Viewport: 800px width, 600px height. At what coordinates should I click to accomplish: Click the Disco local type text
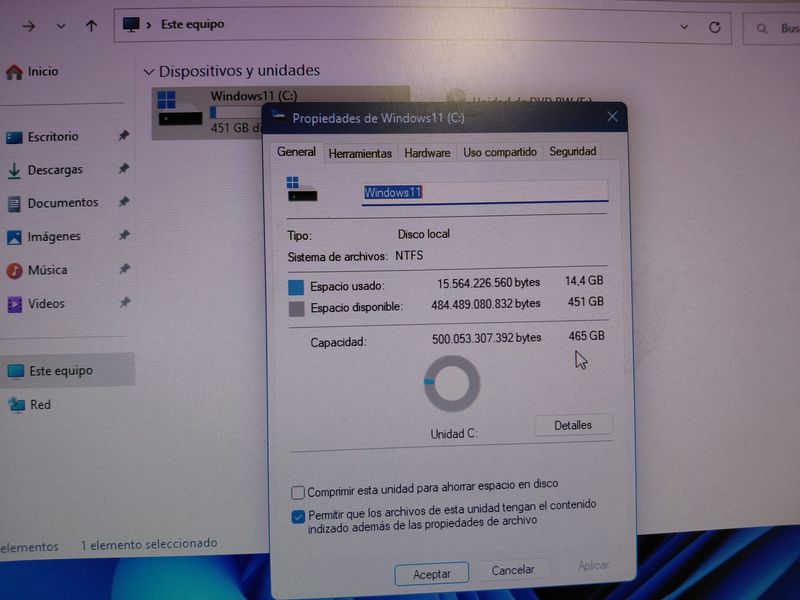coord(423,234)
